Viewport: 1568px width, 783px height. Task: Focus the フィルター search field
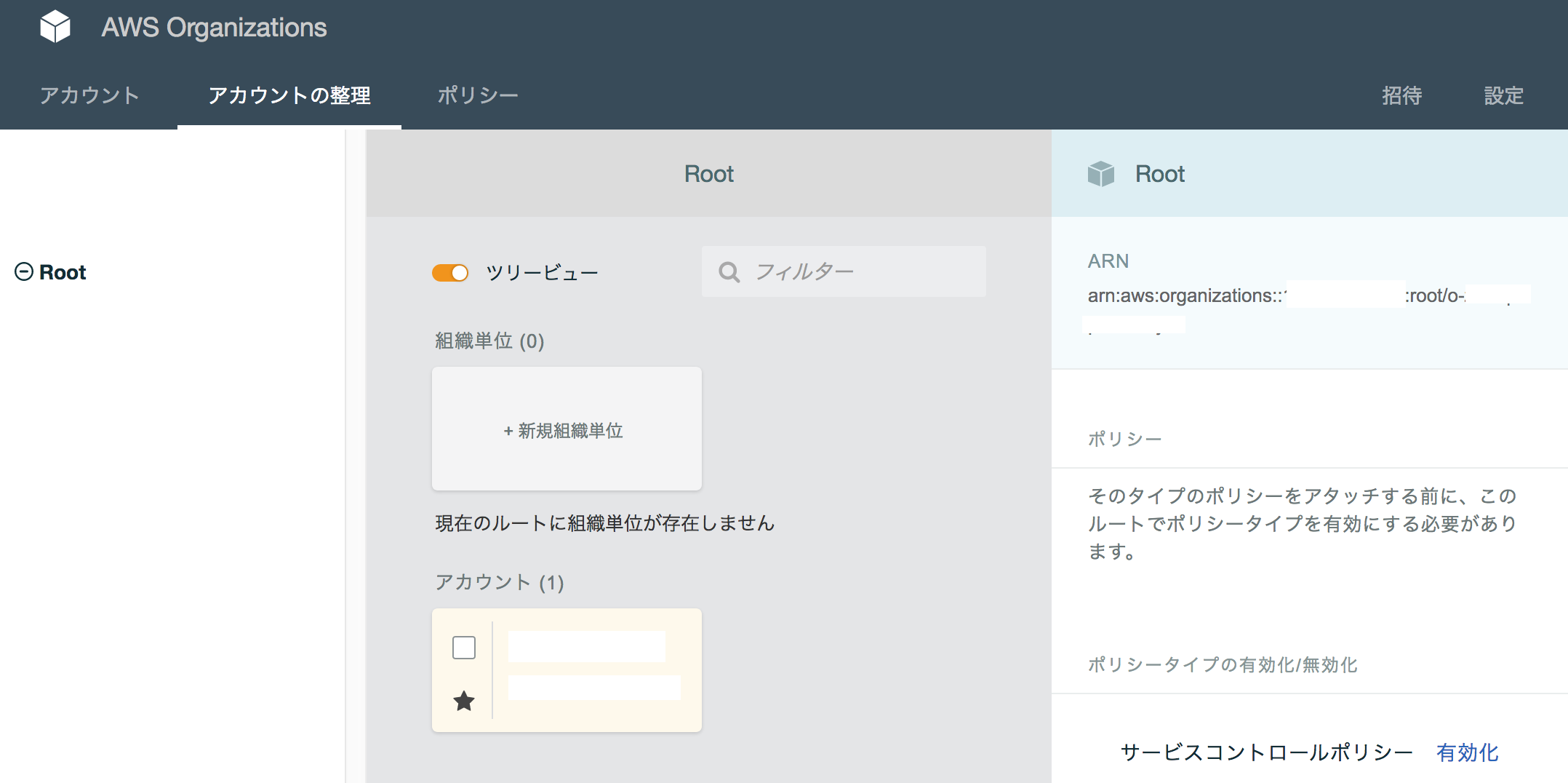(x=844, y=271)
